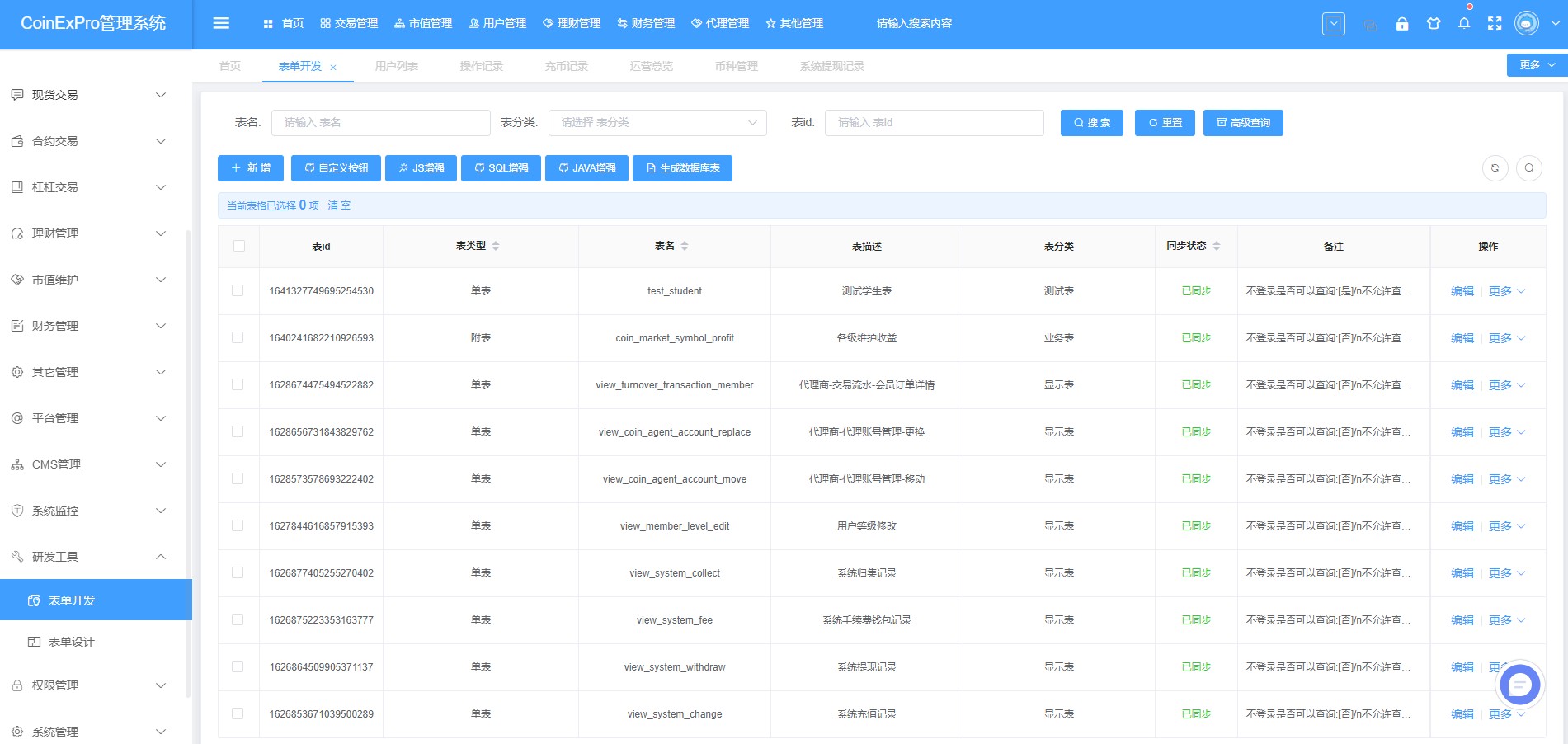Image resolution: width=1568 pixels, height=744 pixels.
Task: Click the user avatar in header
Action: (x=1527, y=24)
